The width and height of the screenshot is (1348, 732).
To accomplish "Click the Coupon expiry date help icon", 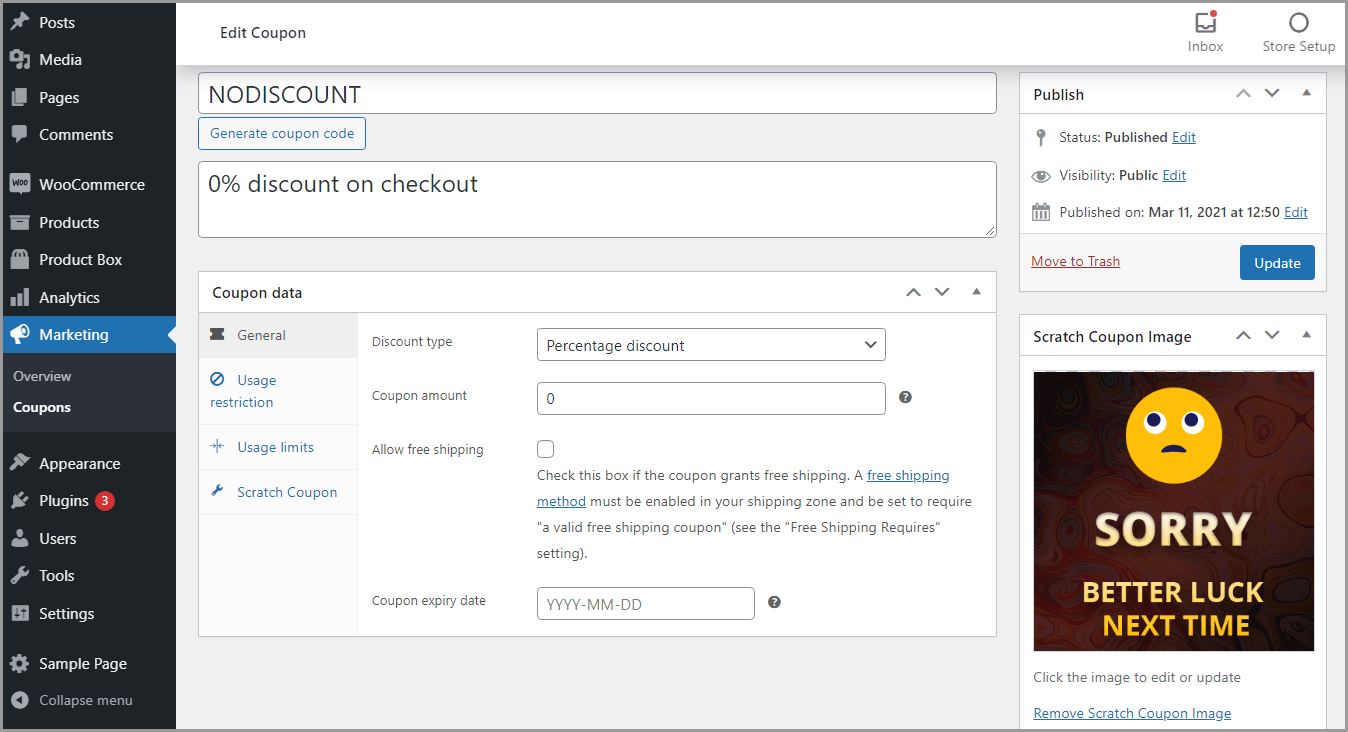I will 774,602.
